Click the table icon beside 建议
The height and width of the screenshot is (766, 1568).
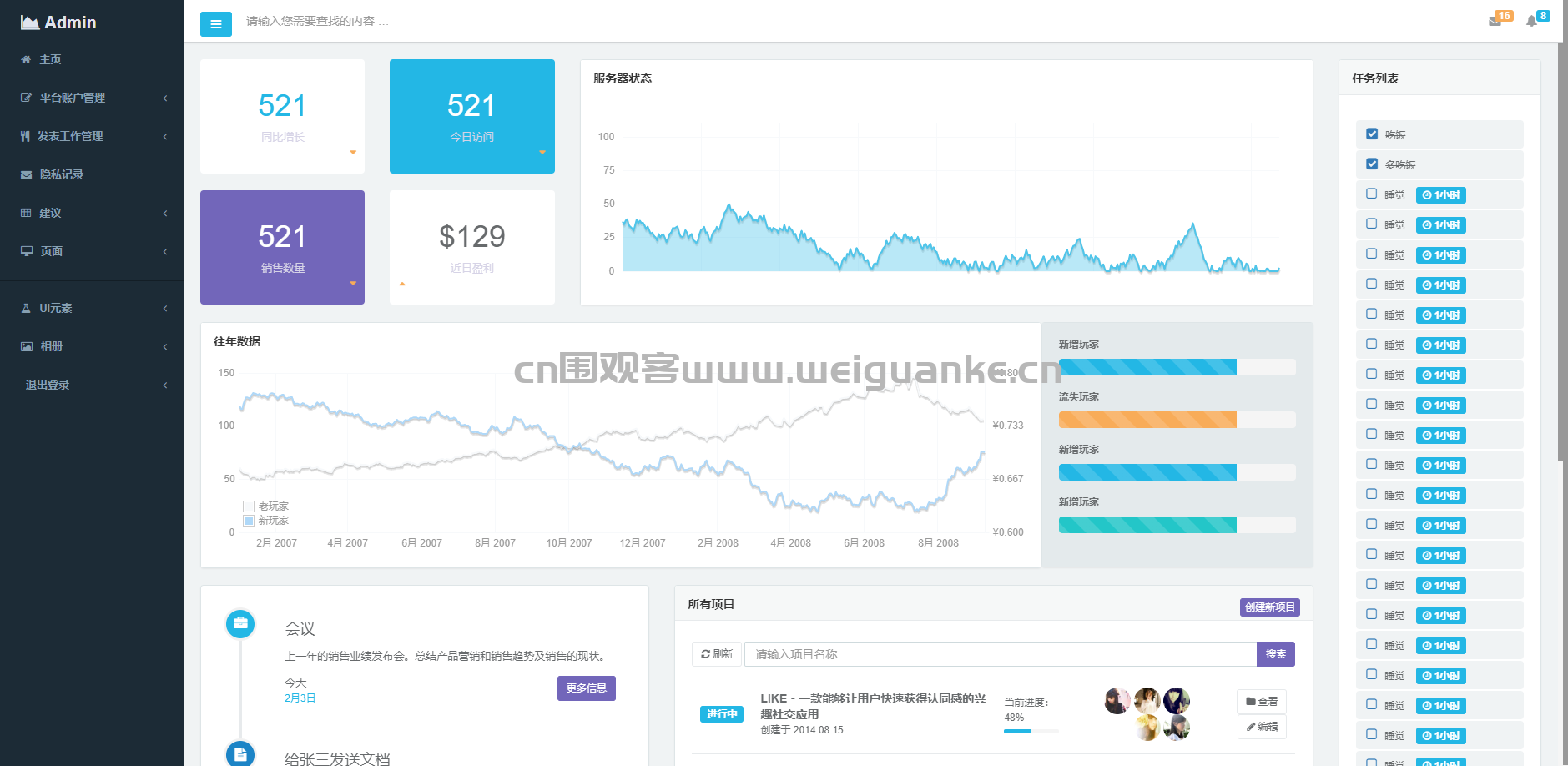pyautogui.click(x=26, y=213)
